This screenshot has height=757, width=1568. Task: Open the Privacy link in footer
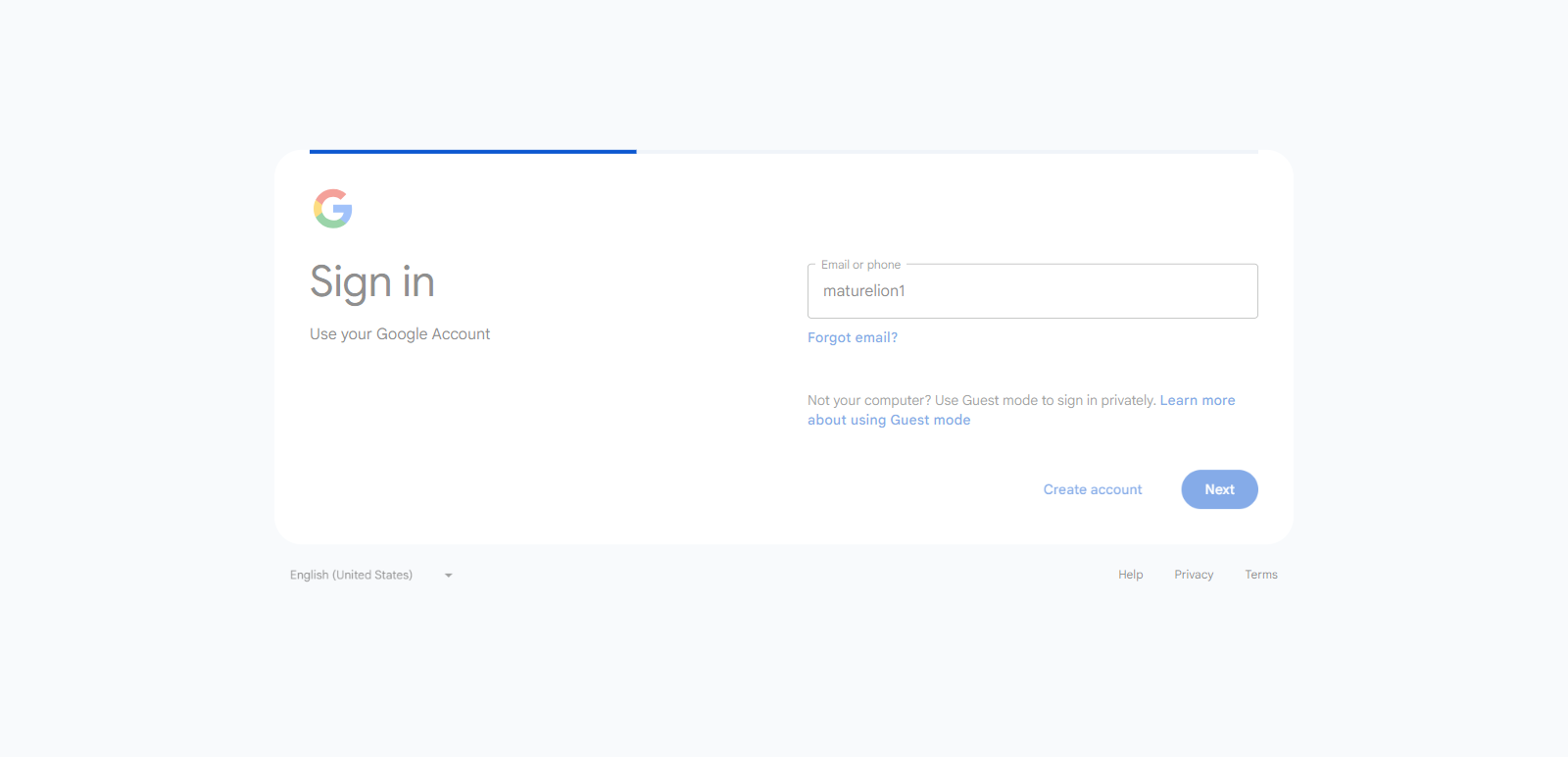pos(1194,575)
